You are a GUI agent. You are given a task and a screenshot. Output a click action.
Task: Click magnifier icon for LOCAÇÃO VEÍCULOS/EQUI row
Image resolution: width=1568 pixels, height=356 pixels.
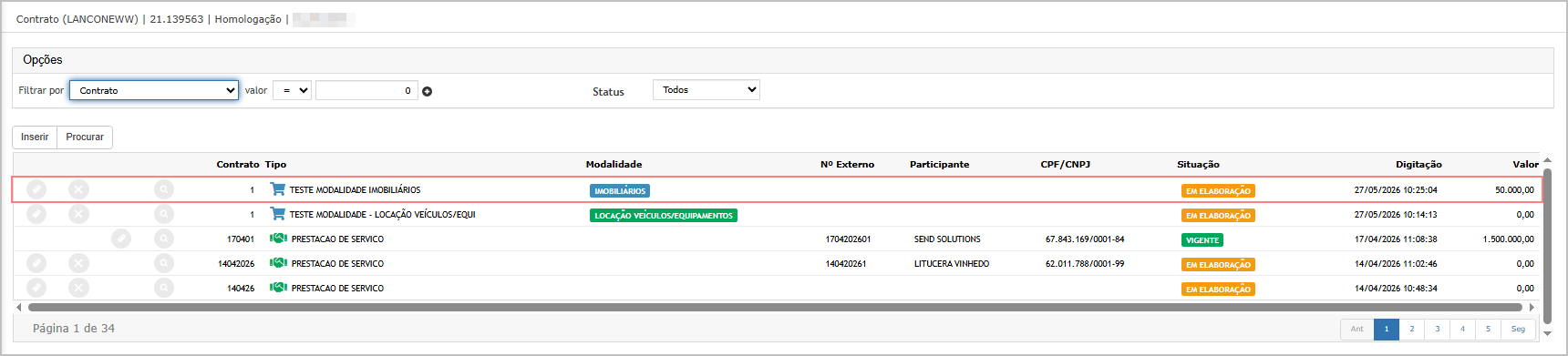click(x=164, y=214)
